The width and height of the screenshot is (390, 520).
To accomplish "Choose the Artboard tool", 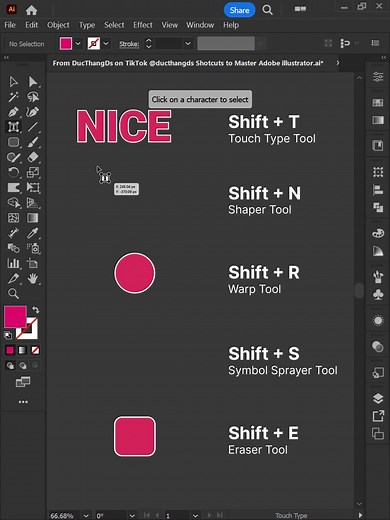I will [x=33, y=263].
